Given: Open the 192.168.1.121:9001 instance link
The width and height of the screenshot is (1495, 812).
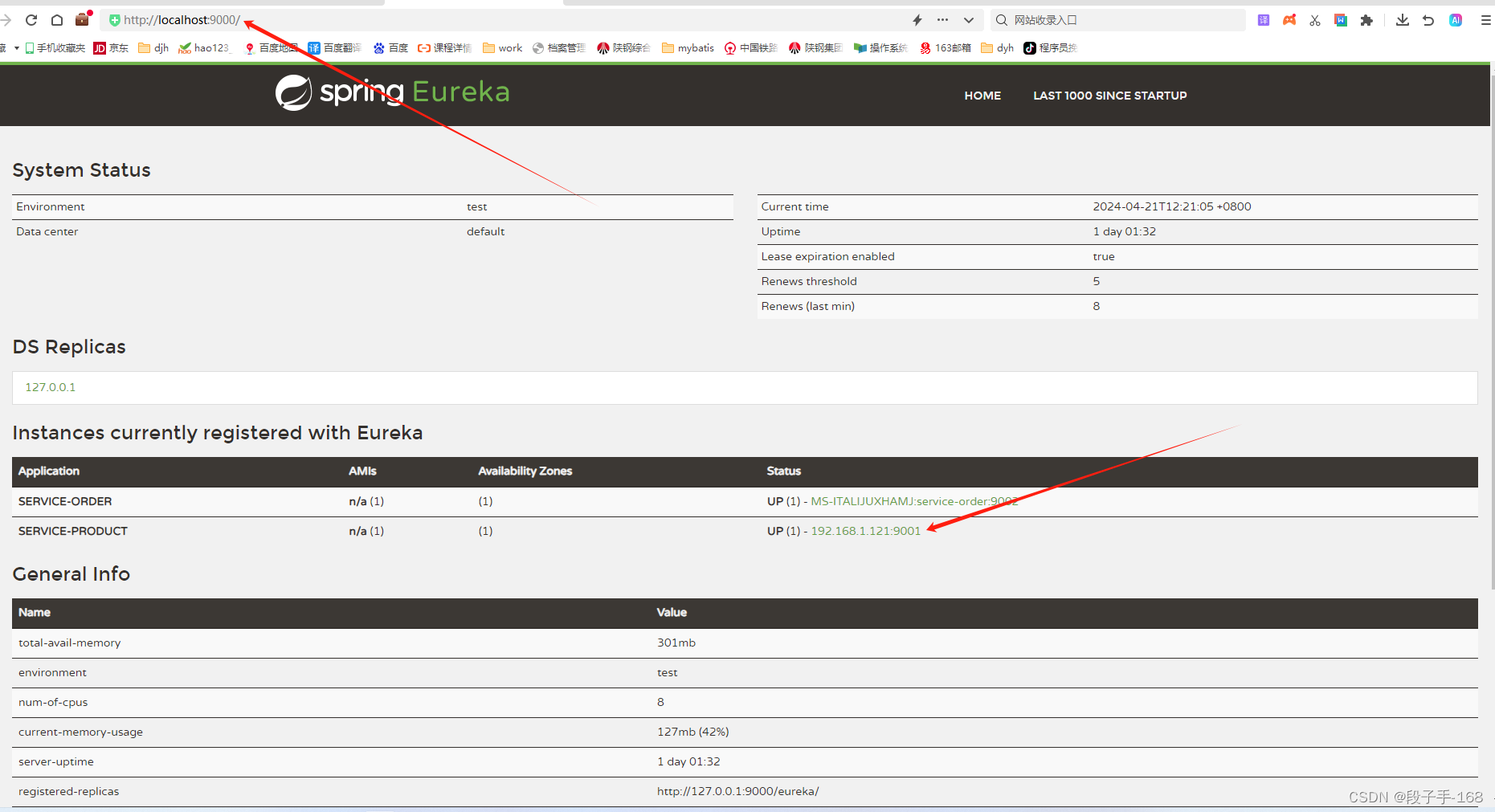Looking at the screenshot, I should 865,531.
